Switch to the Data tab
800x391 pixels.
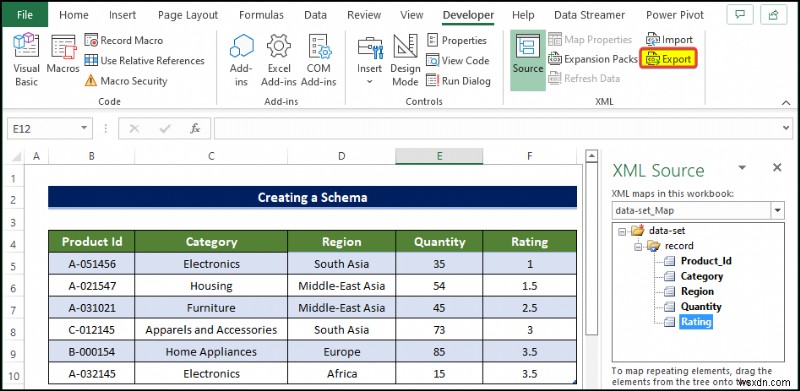315,15
